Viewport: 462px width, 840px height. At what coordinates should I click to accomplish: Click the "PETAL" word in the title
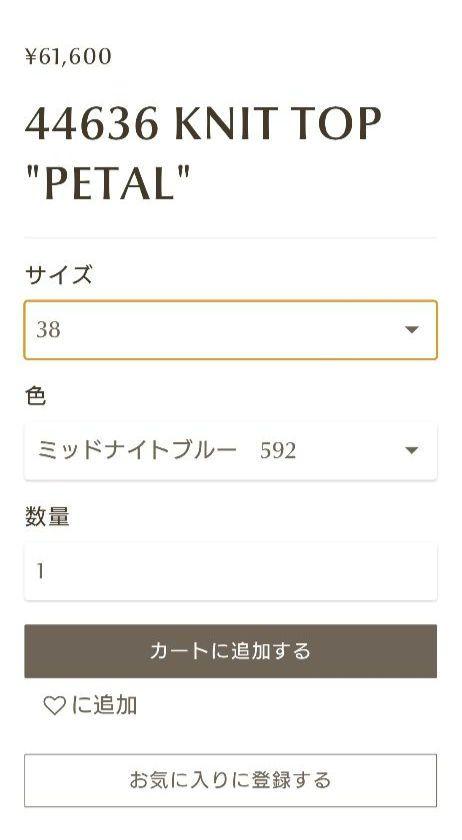click(x=108, y=184)
